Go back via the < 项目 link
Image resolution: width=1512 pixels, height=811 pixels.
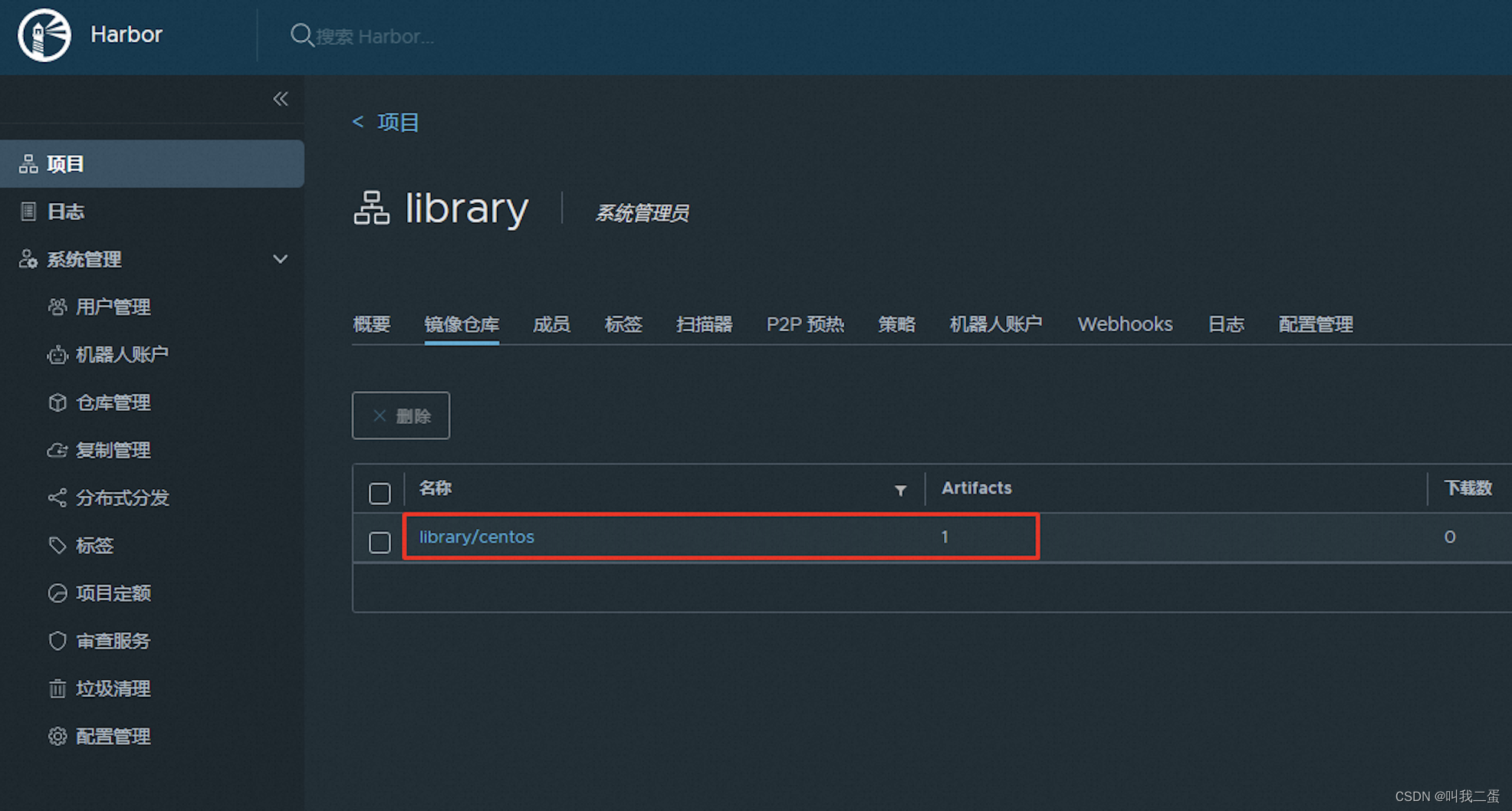coord(386,122)
